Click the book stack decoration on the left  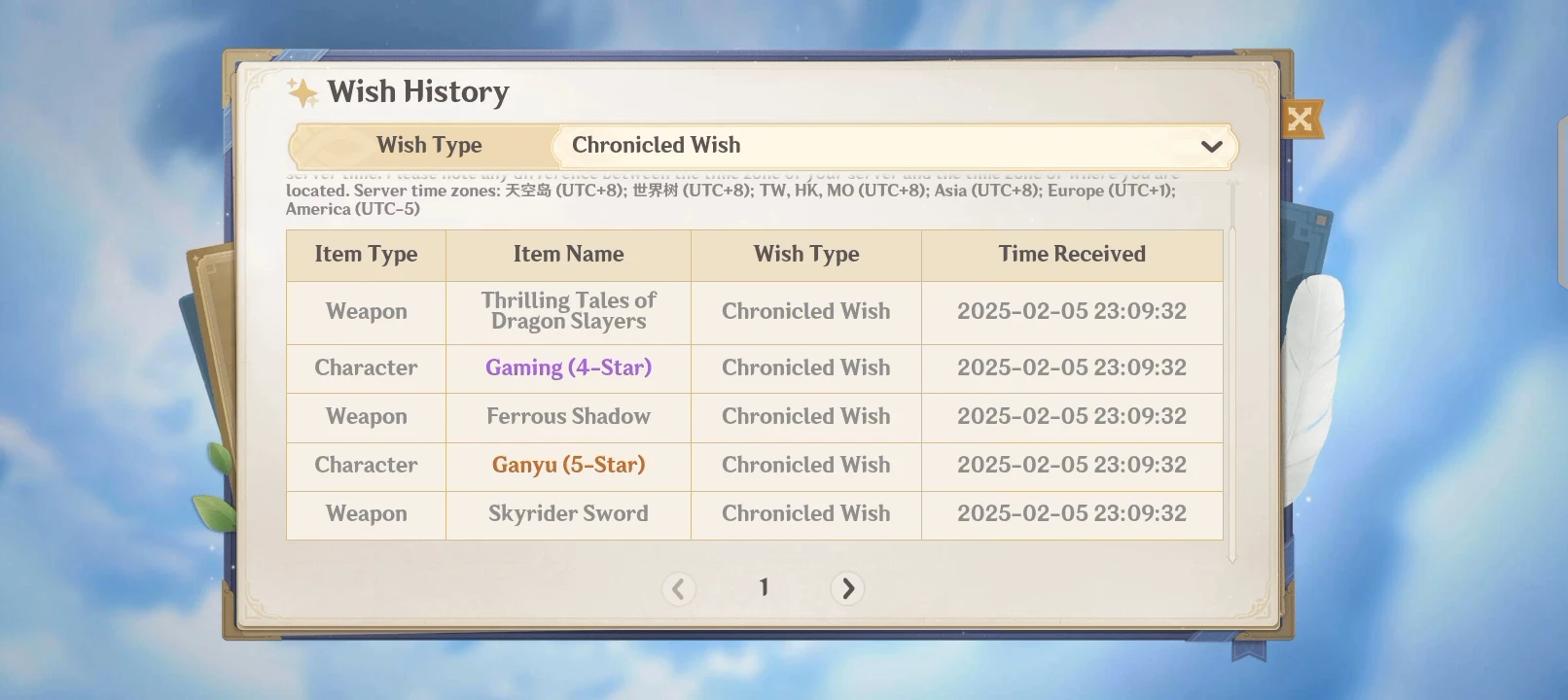click(x=207, y=301)
